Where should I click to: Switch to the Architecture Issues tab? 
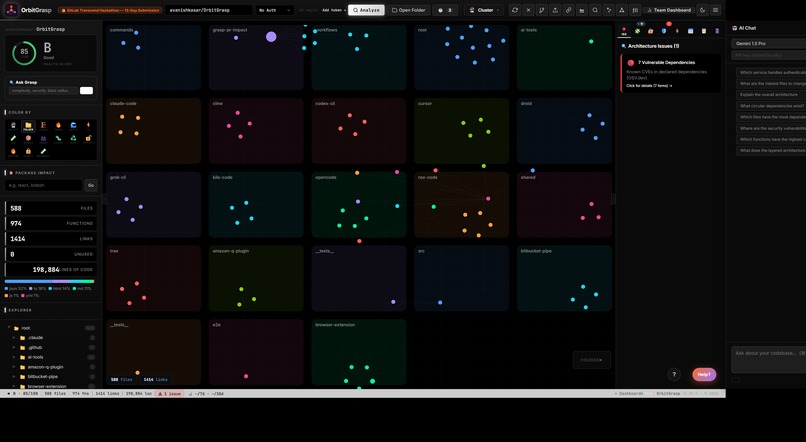coord(624,31)
